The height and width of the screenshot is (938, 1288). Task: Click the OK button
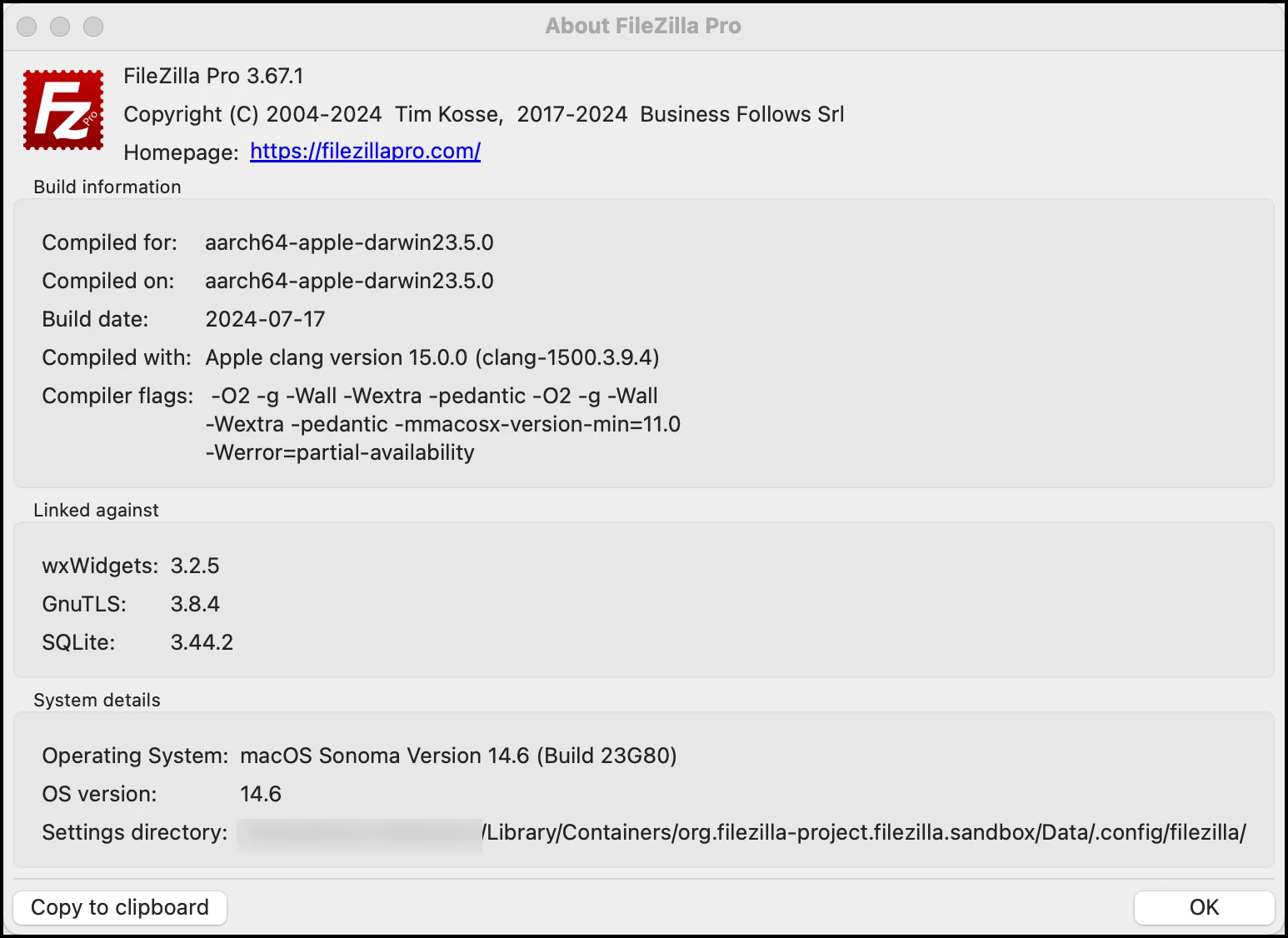[1204, 907]
